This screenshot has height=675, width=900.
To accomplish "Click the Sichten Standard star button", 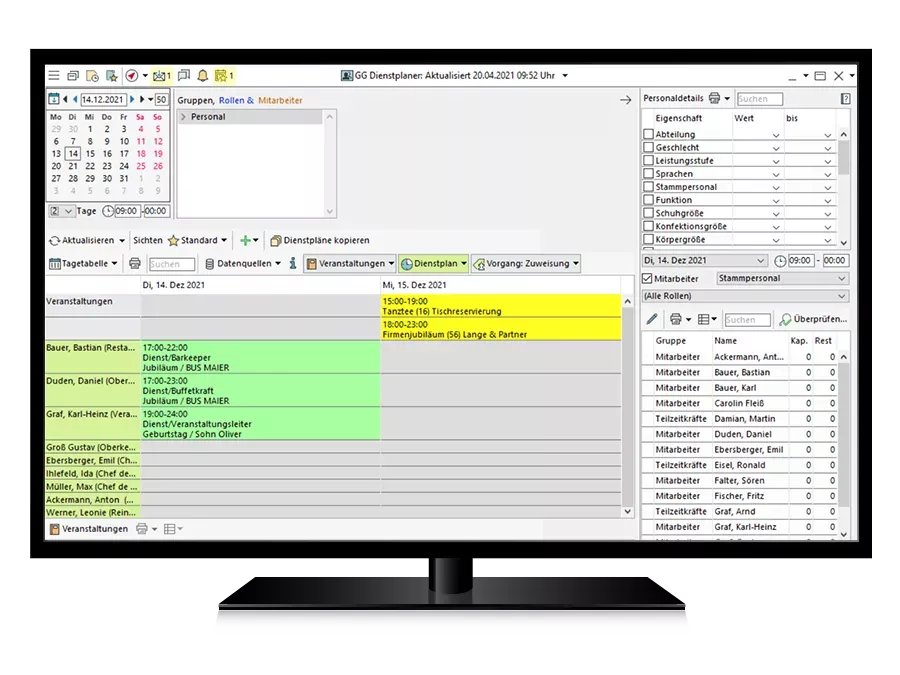I will (x=173, y=240).
